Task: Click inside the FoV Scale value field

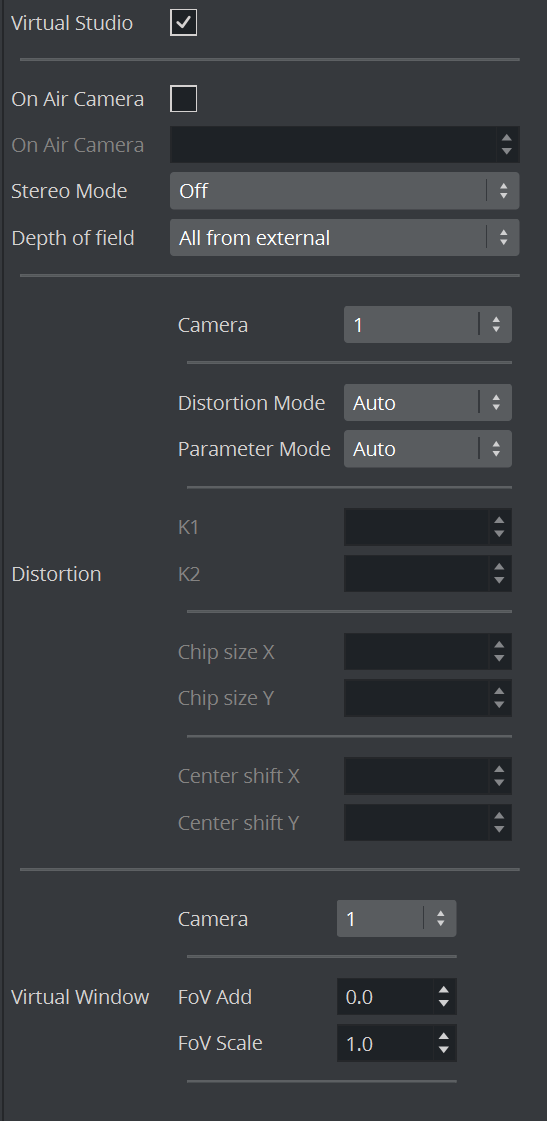Action: (x=385, y=1043)
